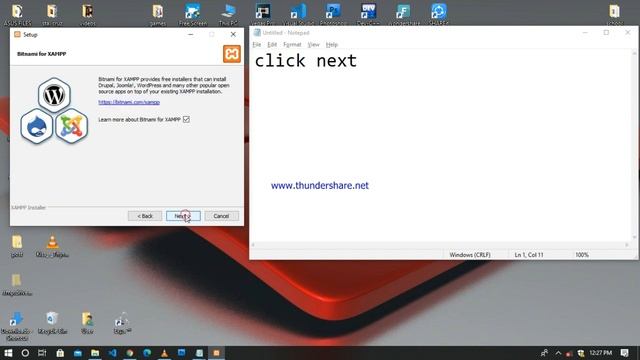Select the Free Screen recorder desktop shortcut

193,15
